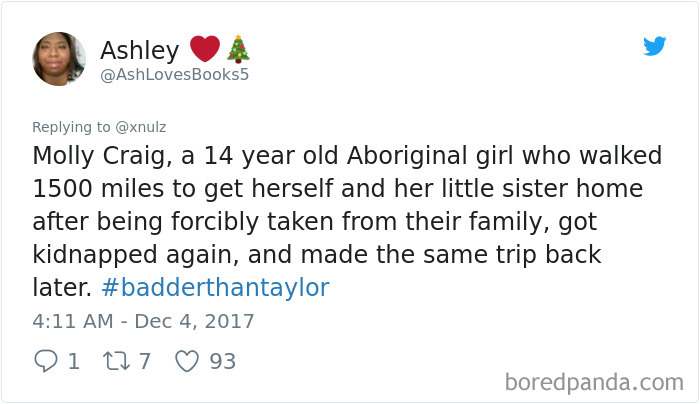Screen dimensions: 700x404
Task: Click the retweet arrows icon
Action: [117, 361]
